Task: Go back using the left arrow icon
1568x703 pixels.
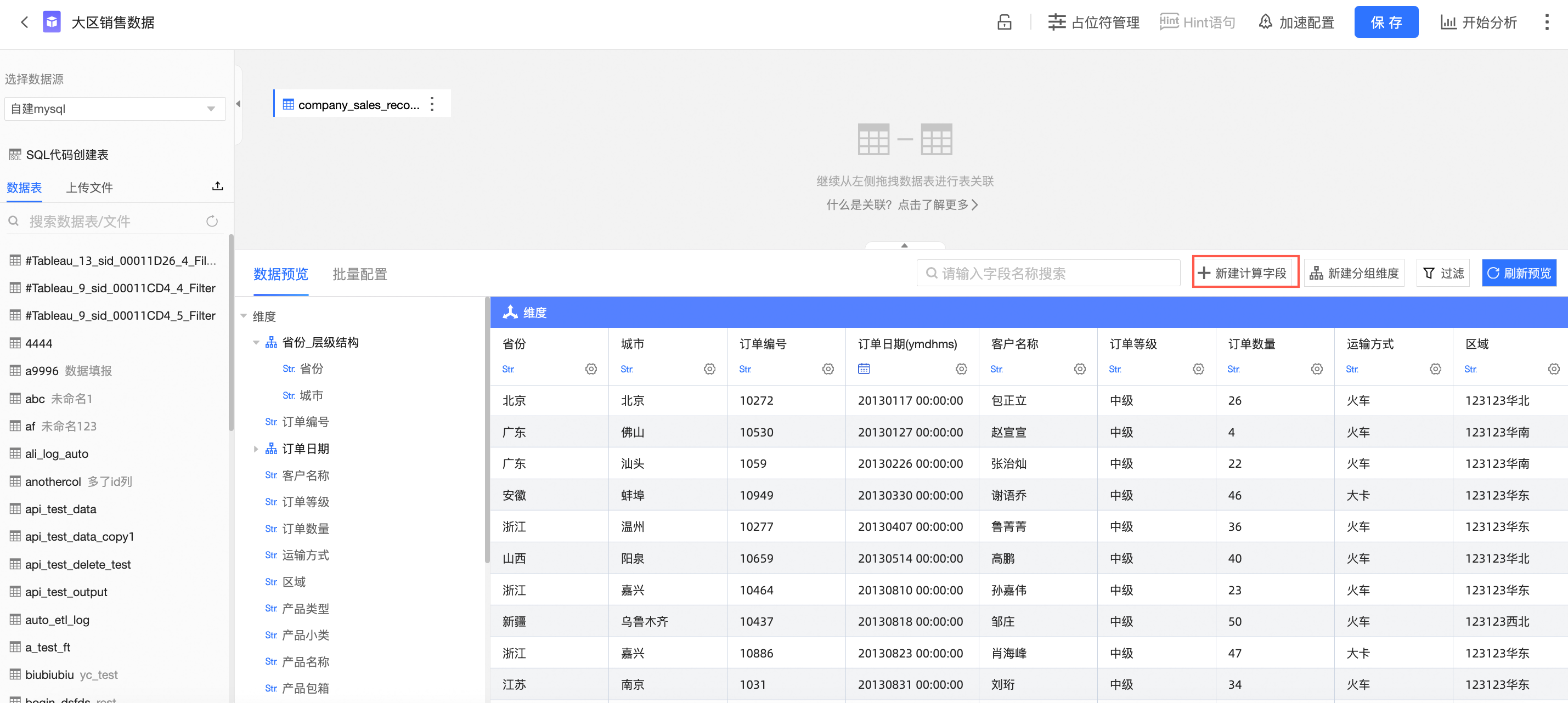Action: [24, 22]
